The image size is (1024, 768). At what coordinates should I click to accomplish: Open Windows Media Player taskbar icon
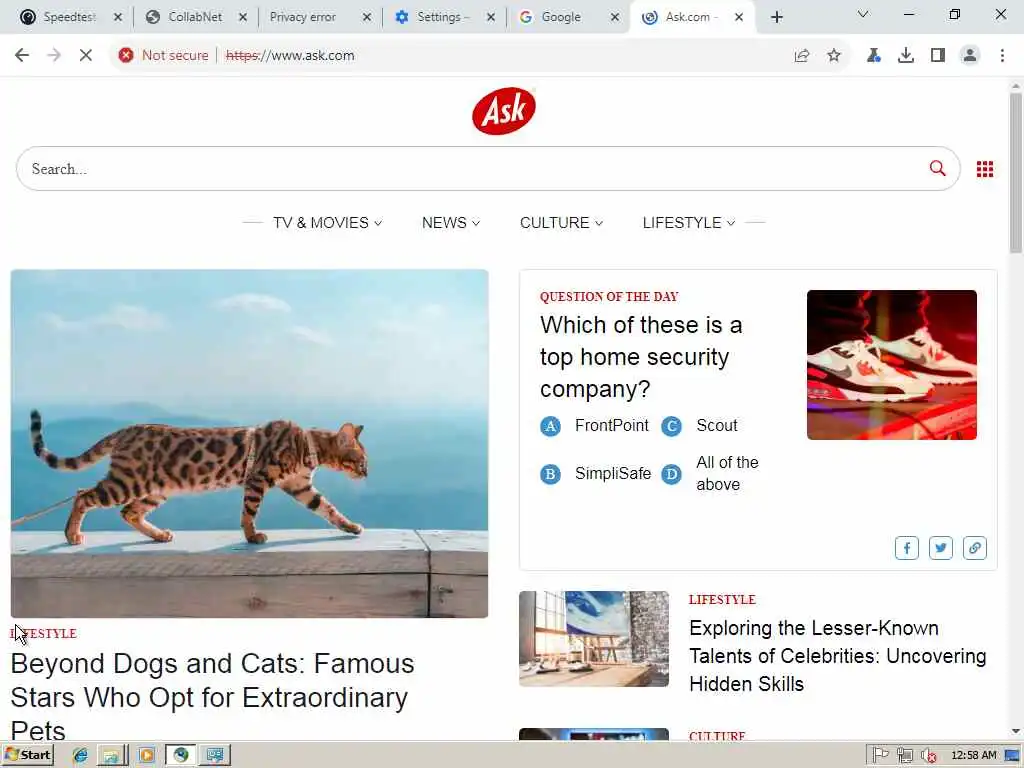(146, 756)
